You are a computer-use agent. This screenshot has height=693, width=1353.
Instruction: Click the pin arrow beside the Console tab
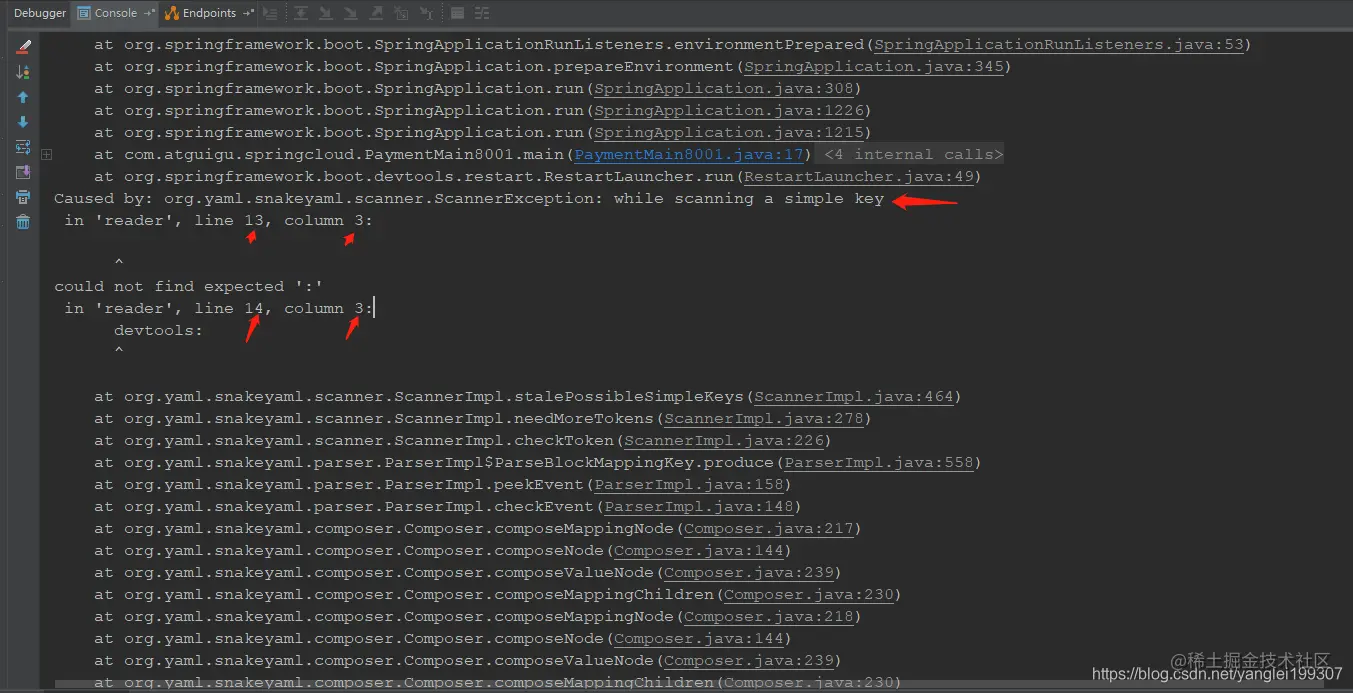150,13
